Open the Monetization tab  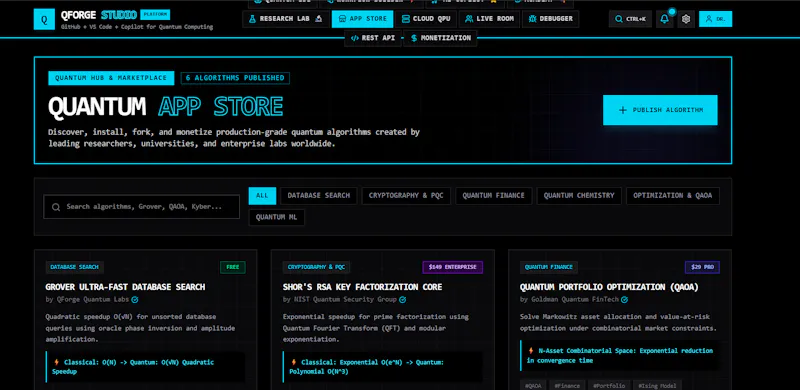pos(440,38)
